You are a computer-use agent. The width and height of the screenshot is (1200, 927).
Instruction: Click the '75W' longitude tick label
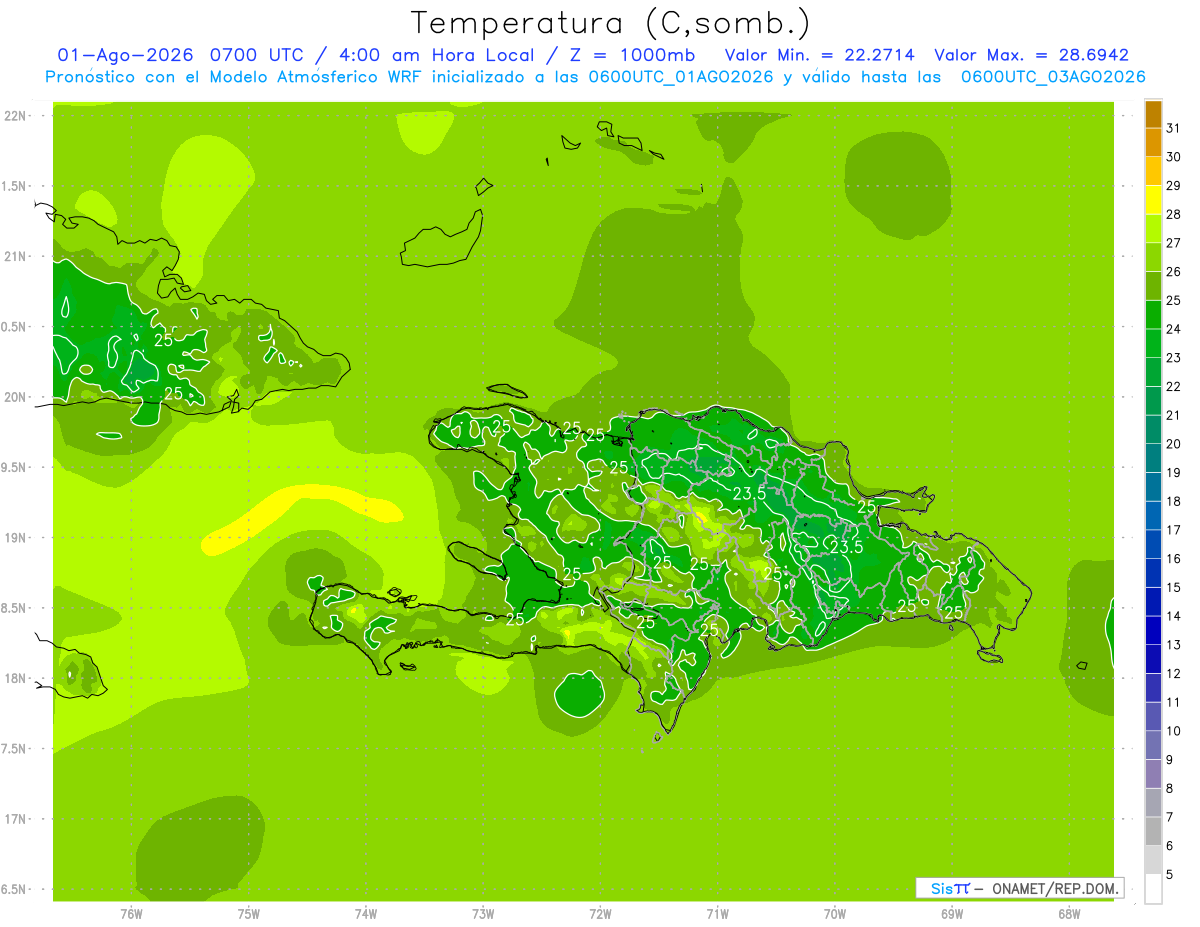click(248, 914)
